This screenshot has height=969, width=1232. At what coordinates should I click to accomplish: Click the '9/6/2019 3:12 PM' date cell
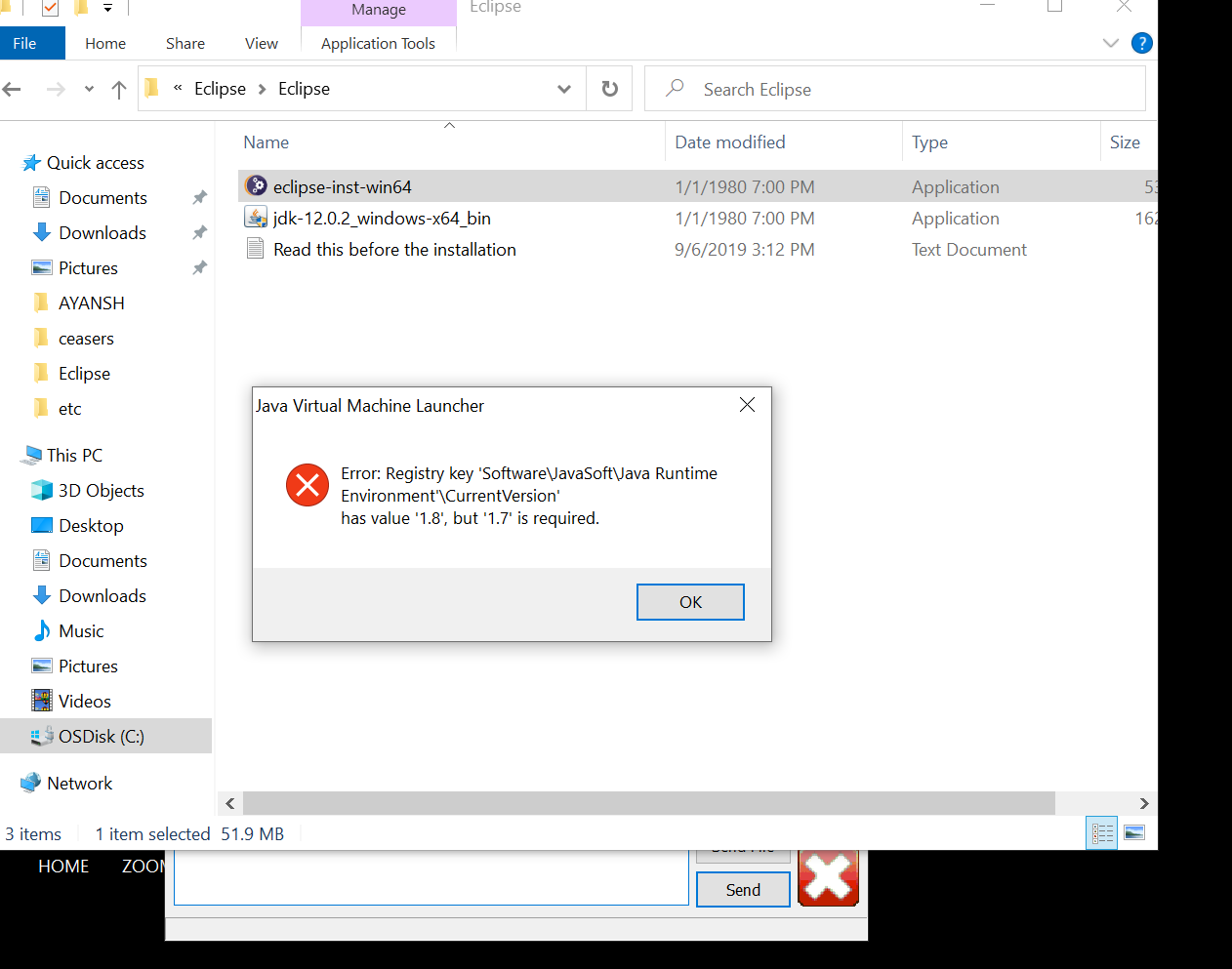745,249
